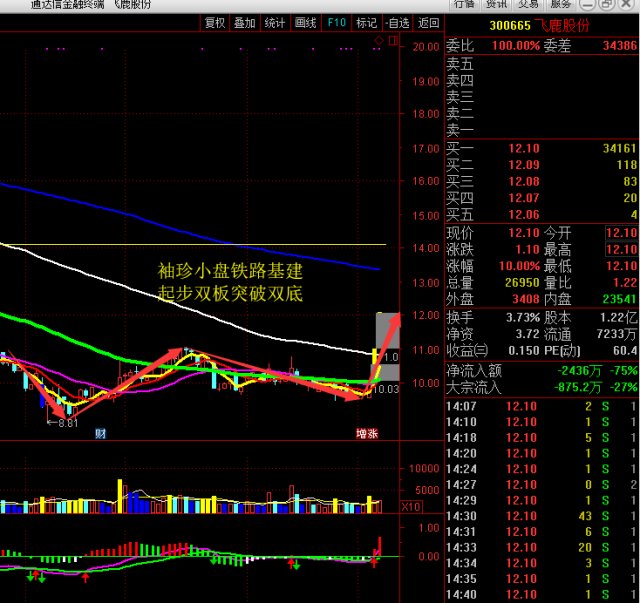This screenshot has width=640, height=603.
Task: Select the 画线 drawing tool
Action: [305, 23]
